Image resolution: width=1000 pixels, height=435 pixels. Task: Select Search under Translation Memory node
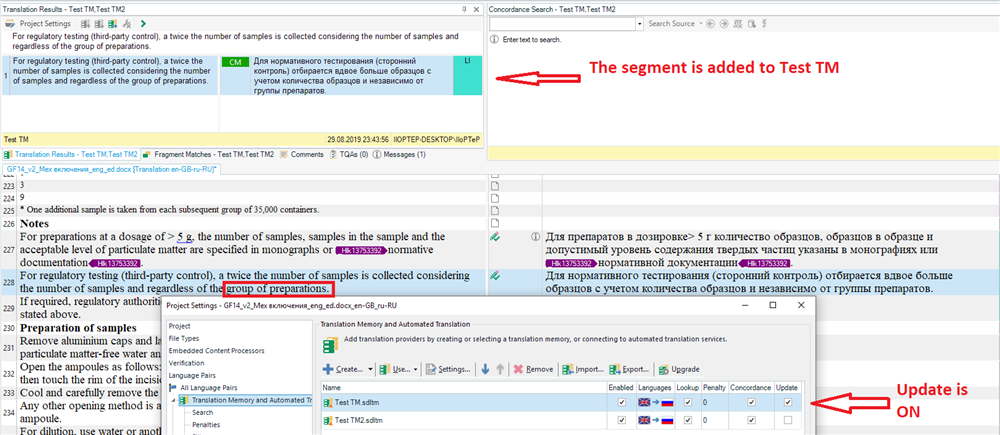tap(202, 412)
